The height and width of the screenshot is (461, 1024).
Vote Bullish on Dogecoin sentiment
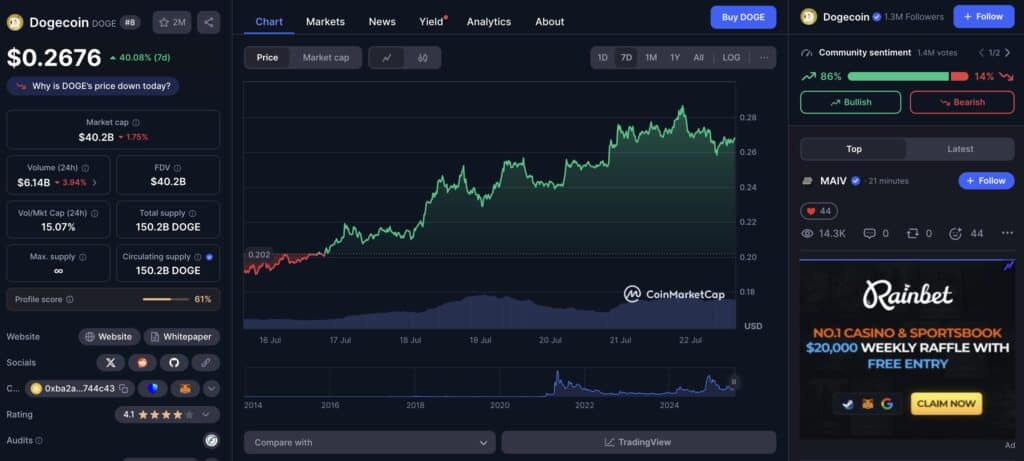click(850, 103)
